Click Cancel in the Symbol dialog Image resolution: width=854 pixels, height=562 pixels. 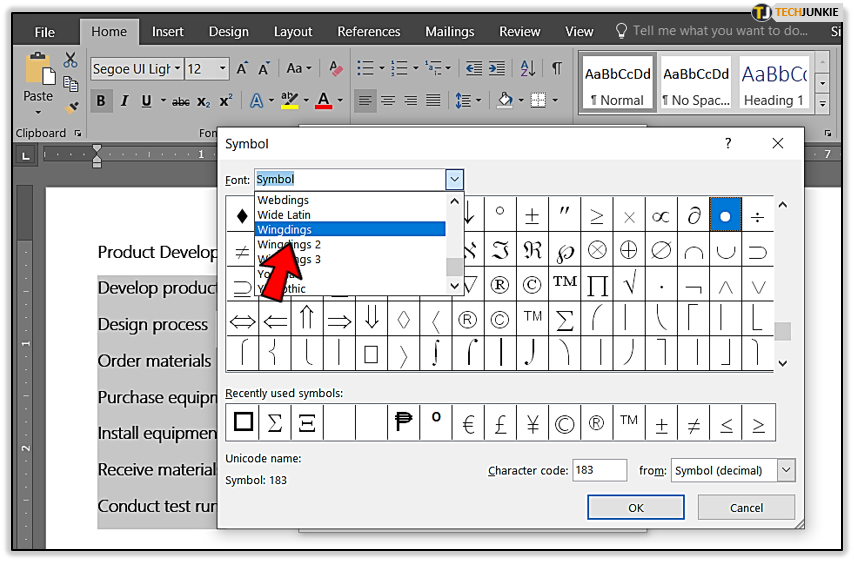tap(746, 508)
